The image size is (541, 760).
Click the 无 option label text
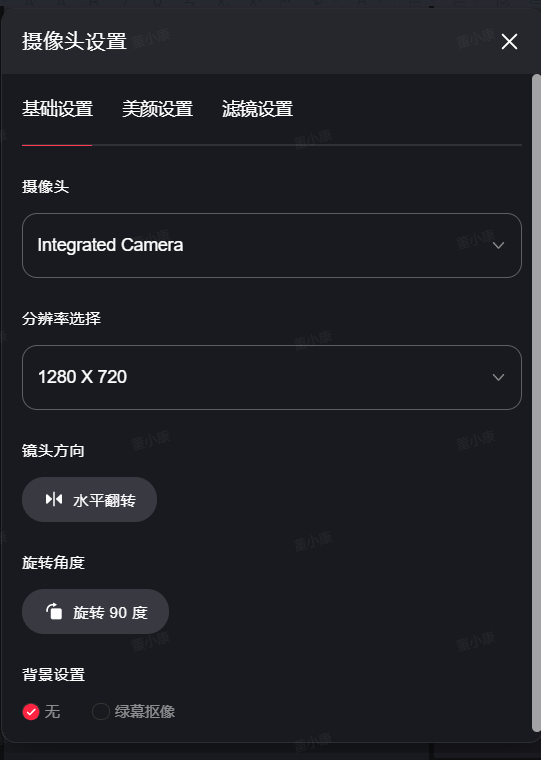click(52, 712)
